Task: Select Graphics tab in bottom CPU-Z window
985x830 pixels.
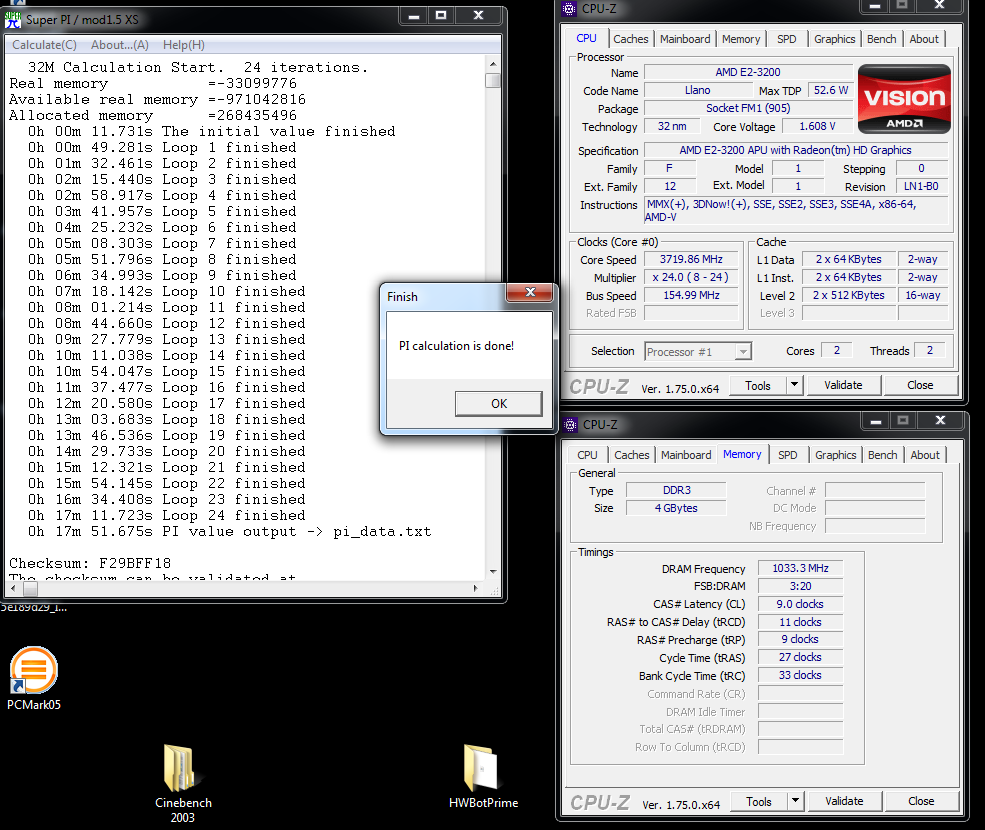Action: [835, 455]
